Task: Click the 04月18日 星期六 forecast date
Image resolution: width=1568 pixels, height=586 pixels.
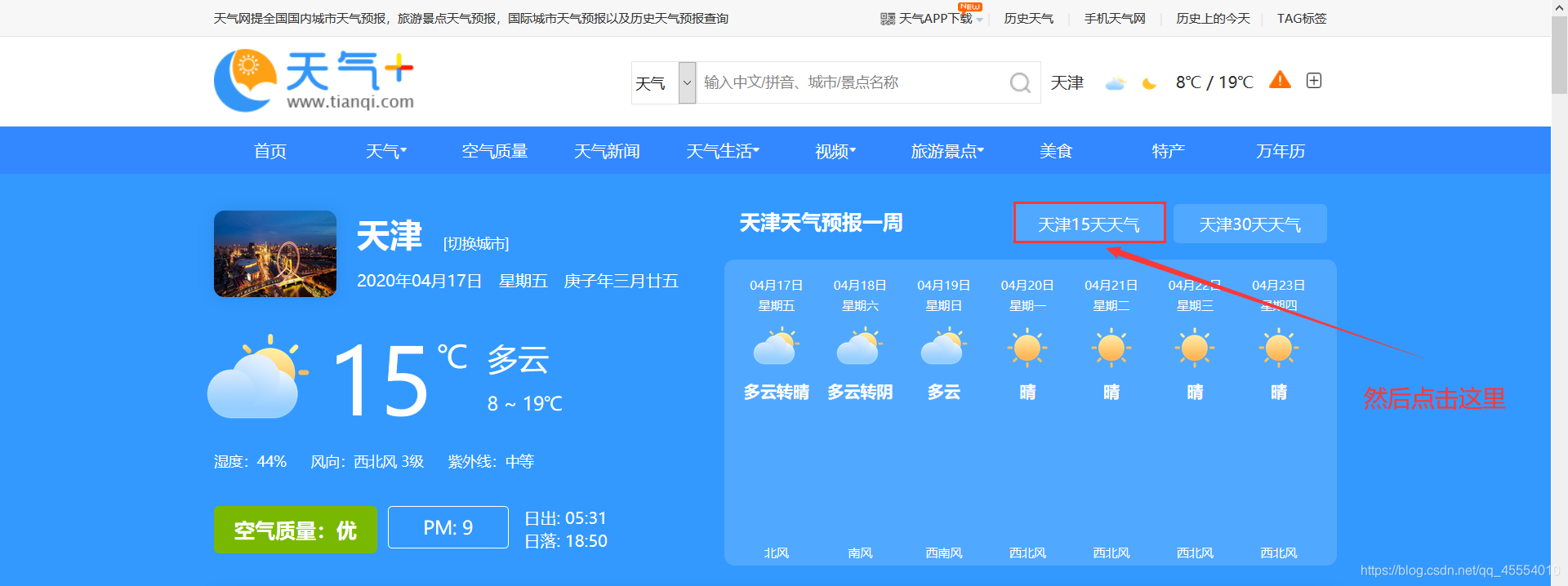Action: [860, 295]
